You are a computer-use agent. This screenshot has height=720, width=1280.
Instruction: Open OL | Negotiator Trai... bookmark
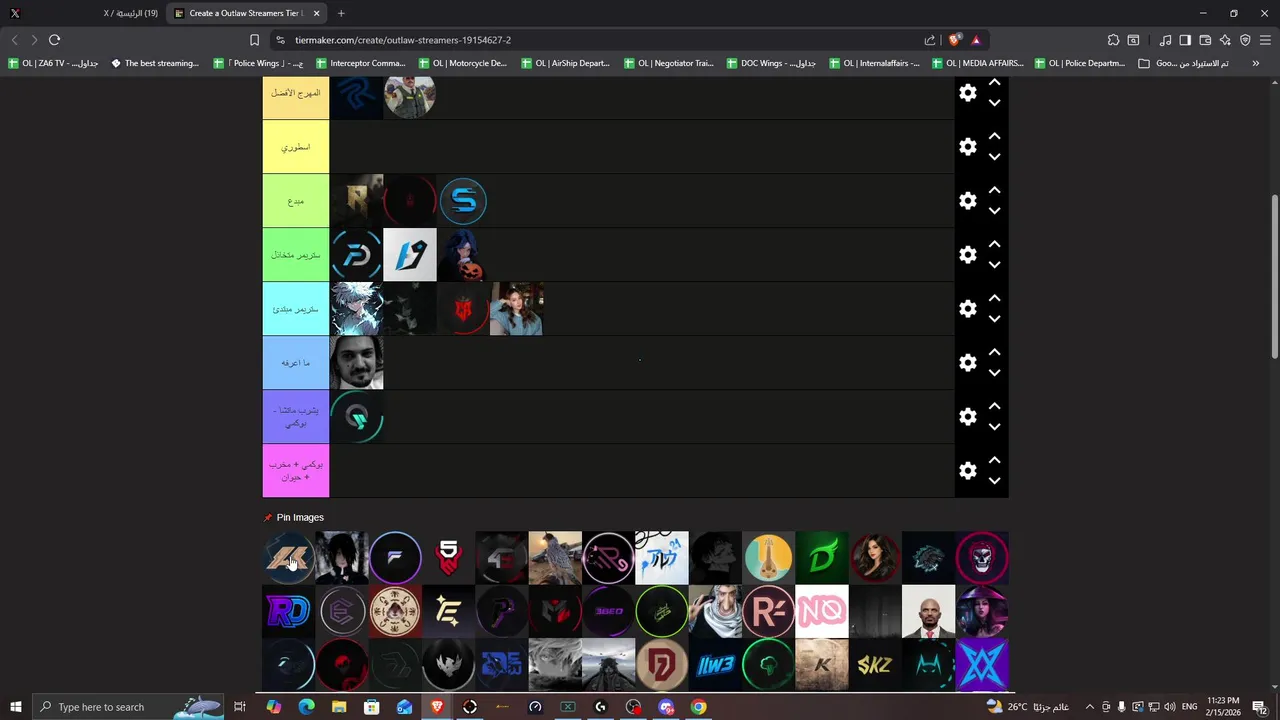[669, 63]
